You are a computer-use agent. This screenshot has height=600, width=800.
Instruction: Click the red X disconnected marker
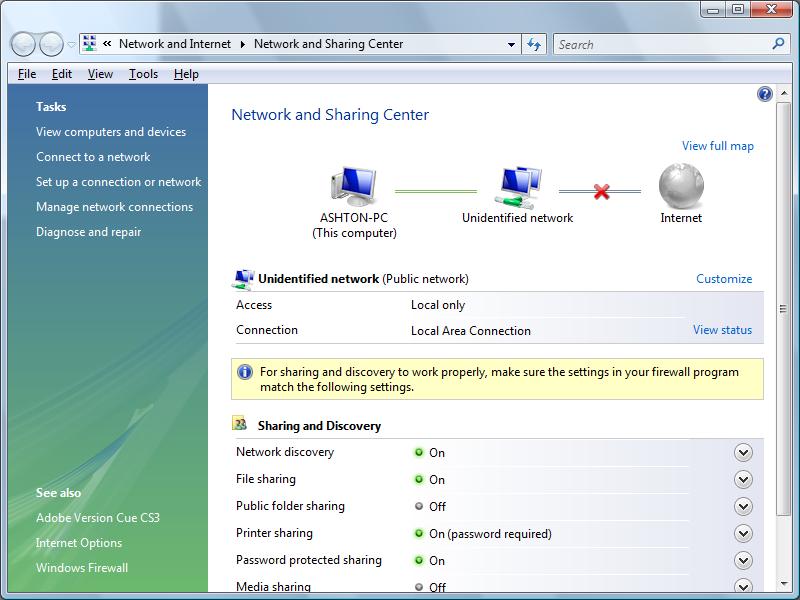pos(602,192)
